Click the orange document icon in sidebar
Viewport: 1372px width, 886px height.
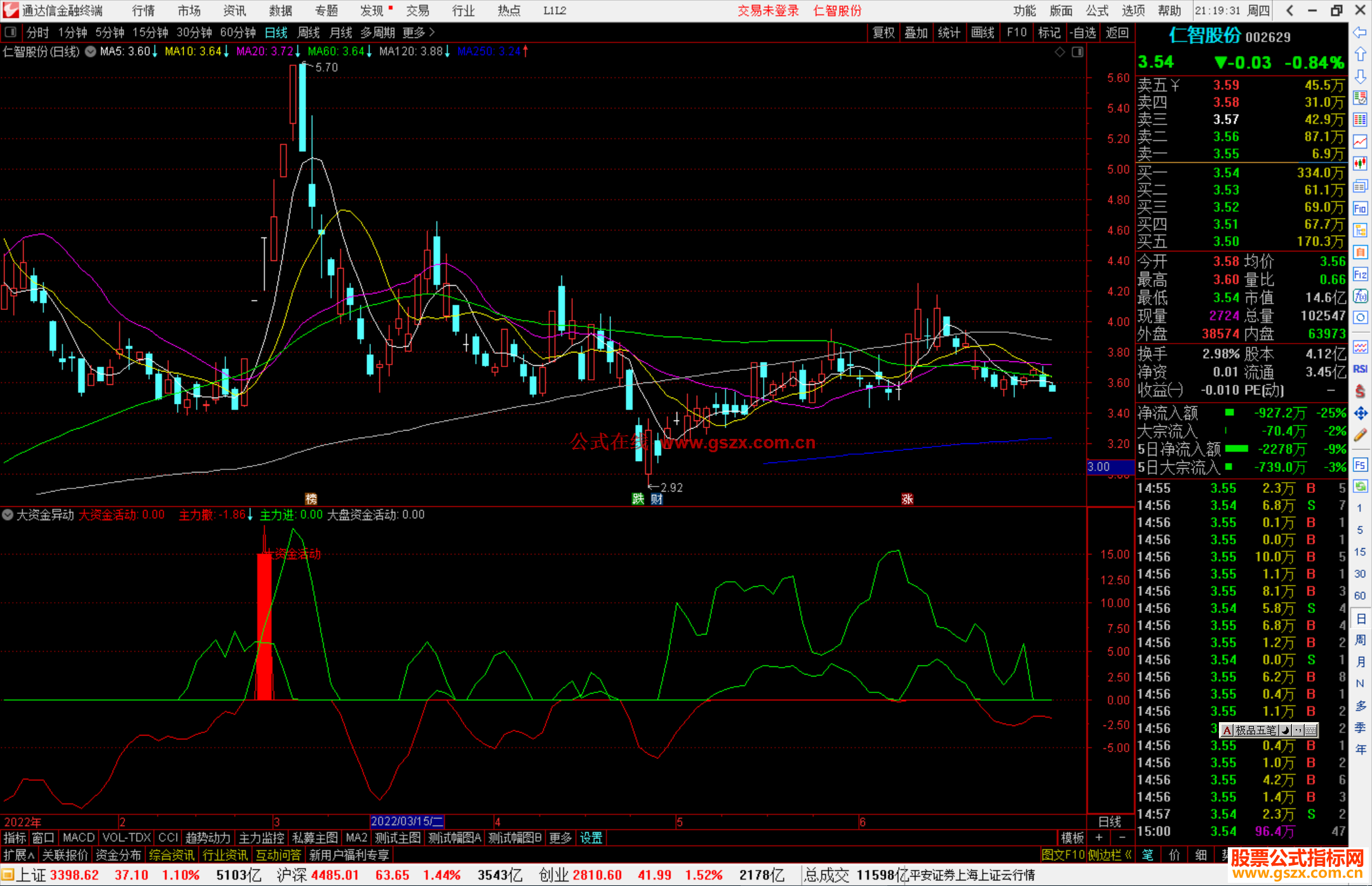[x=1360, y=252]
